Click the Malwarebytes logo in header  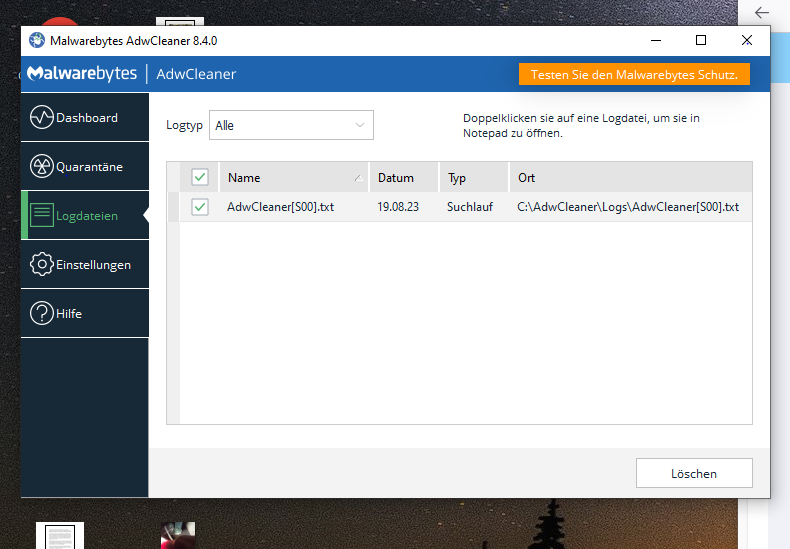[x=82, y=74]
